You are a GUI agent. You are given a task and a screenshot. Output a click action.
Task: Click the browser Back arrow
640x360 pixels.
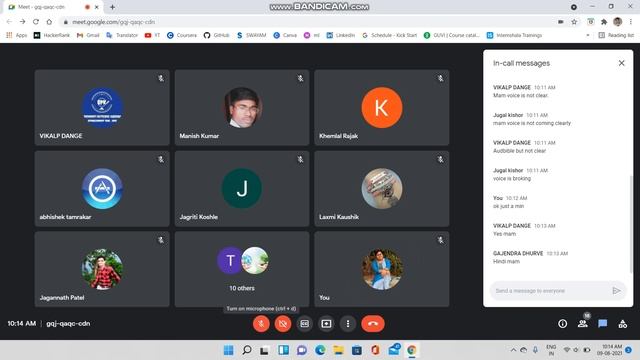click(9, 22)
